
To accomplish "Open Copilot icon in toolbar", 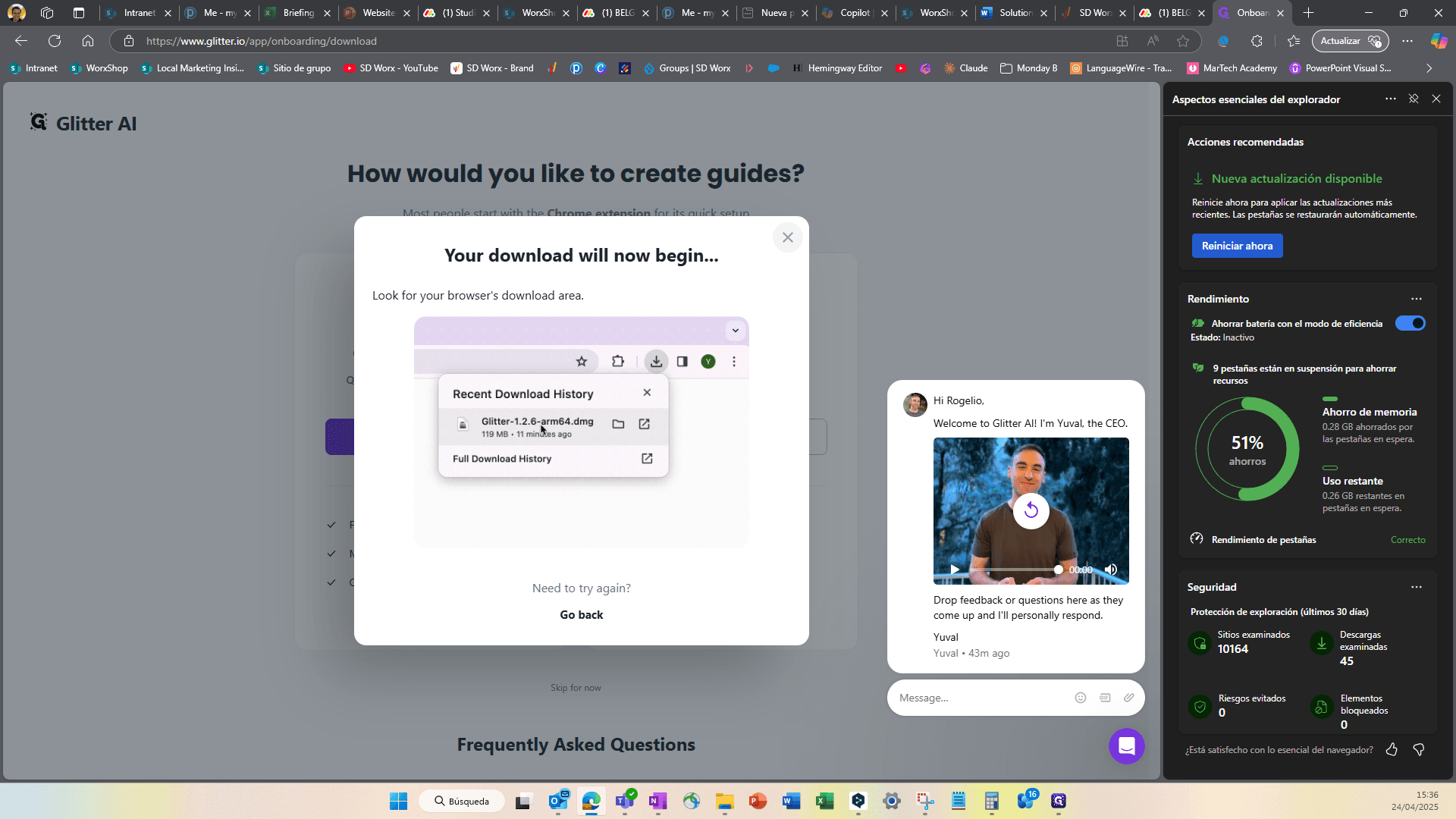I will 1439,41.
